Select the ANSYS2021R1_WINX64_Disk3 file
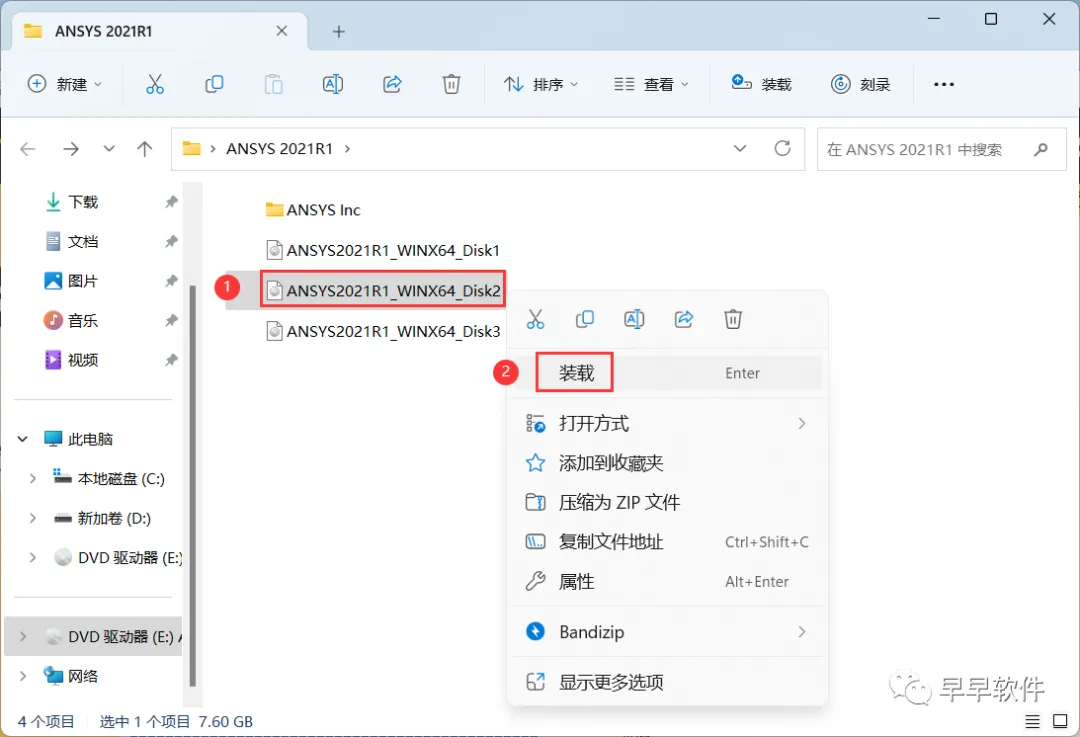Image resolution: width=1080 pixels, height=737 pixels. tap(383, 331)
